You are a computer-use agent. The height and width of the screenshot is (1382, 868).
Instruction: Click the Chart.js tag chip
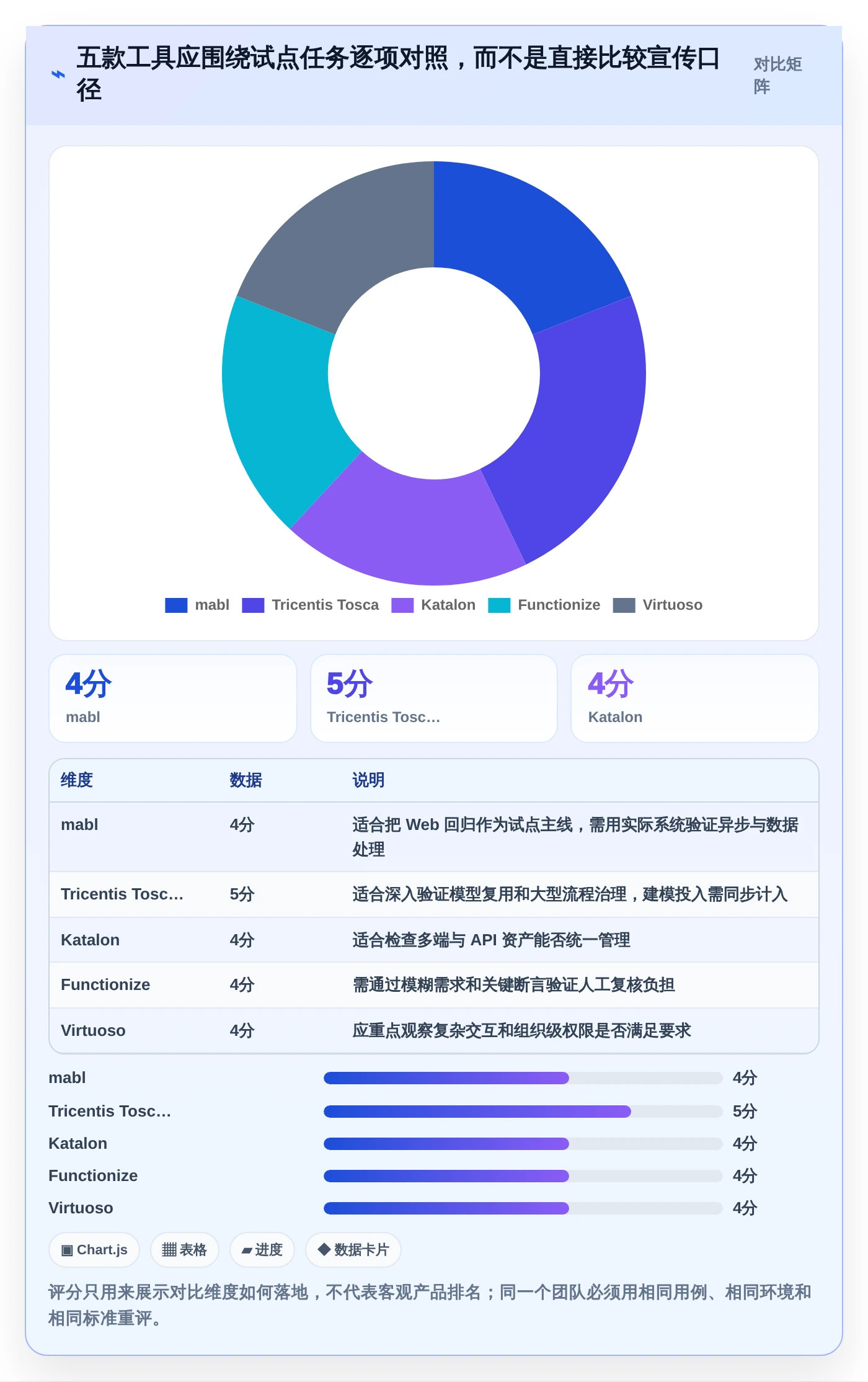tap(94, 1250)
